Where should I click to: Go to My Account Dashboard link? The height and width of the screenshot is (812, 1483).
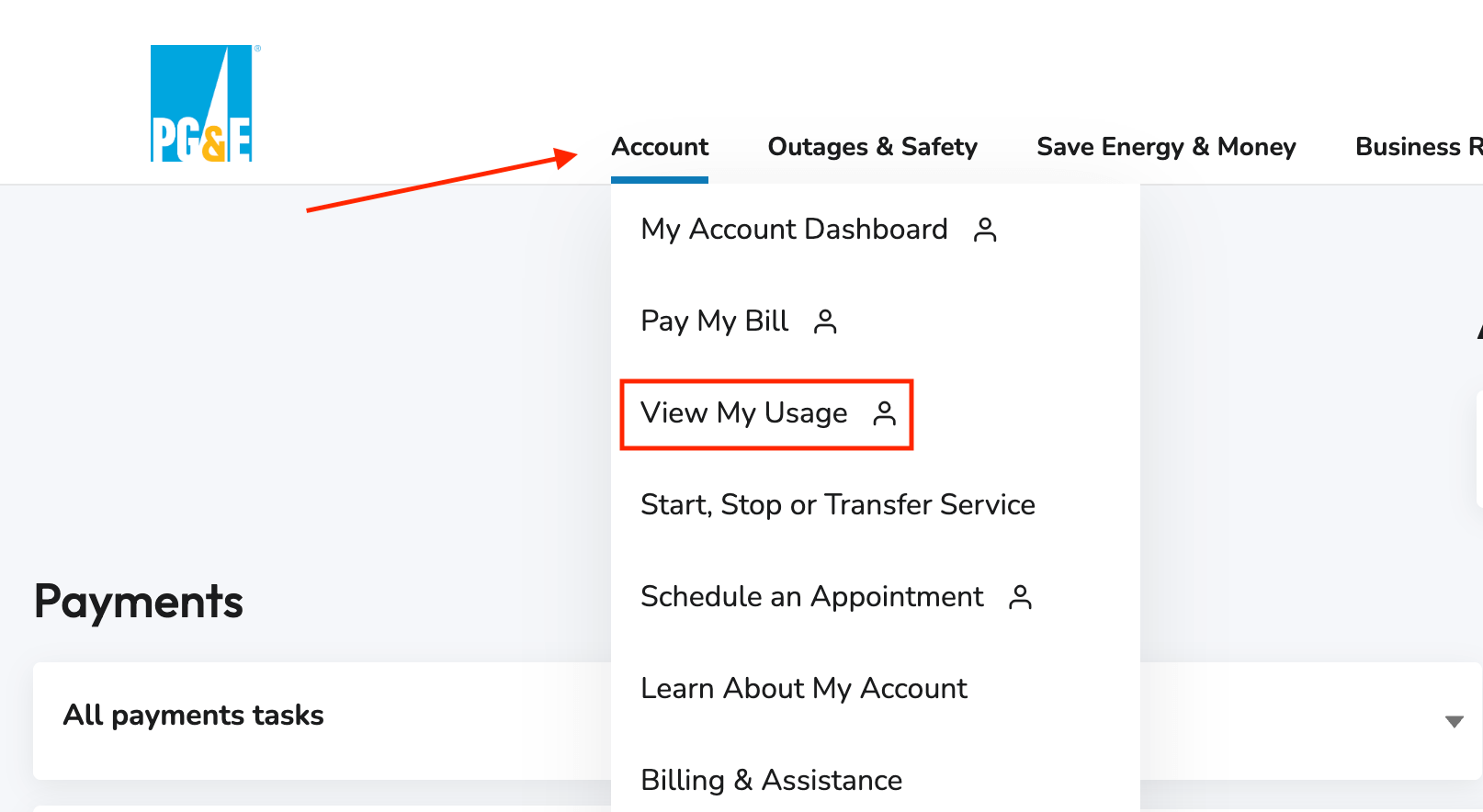794,230
